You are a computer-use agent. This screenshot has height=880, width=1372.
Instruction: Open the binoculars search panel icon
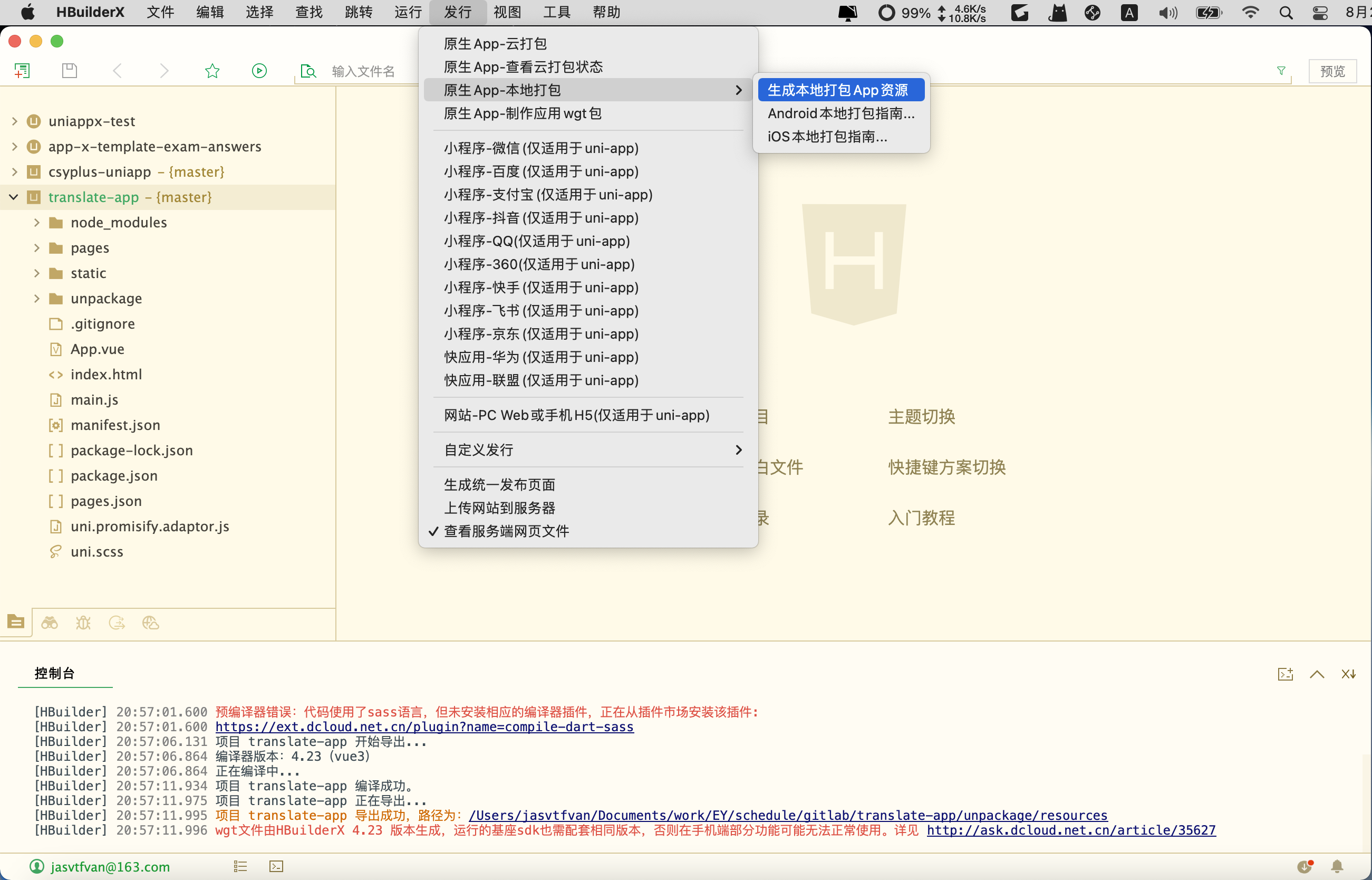pyautogui.click(x=50, y=623)
